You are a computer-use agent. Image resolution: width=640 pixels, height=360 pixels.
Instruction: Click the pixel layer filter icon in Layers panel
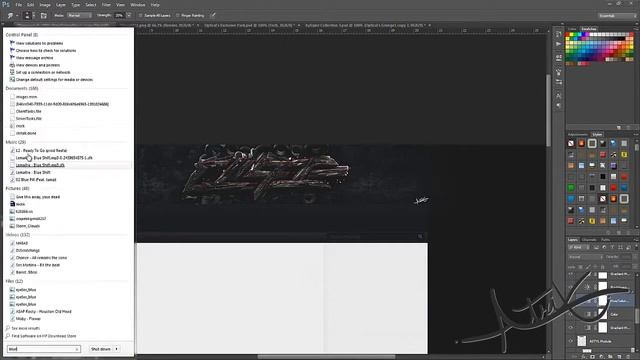pyautogui.click(x=596, y=247)
